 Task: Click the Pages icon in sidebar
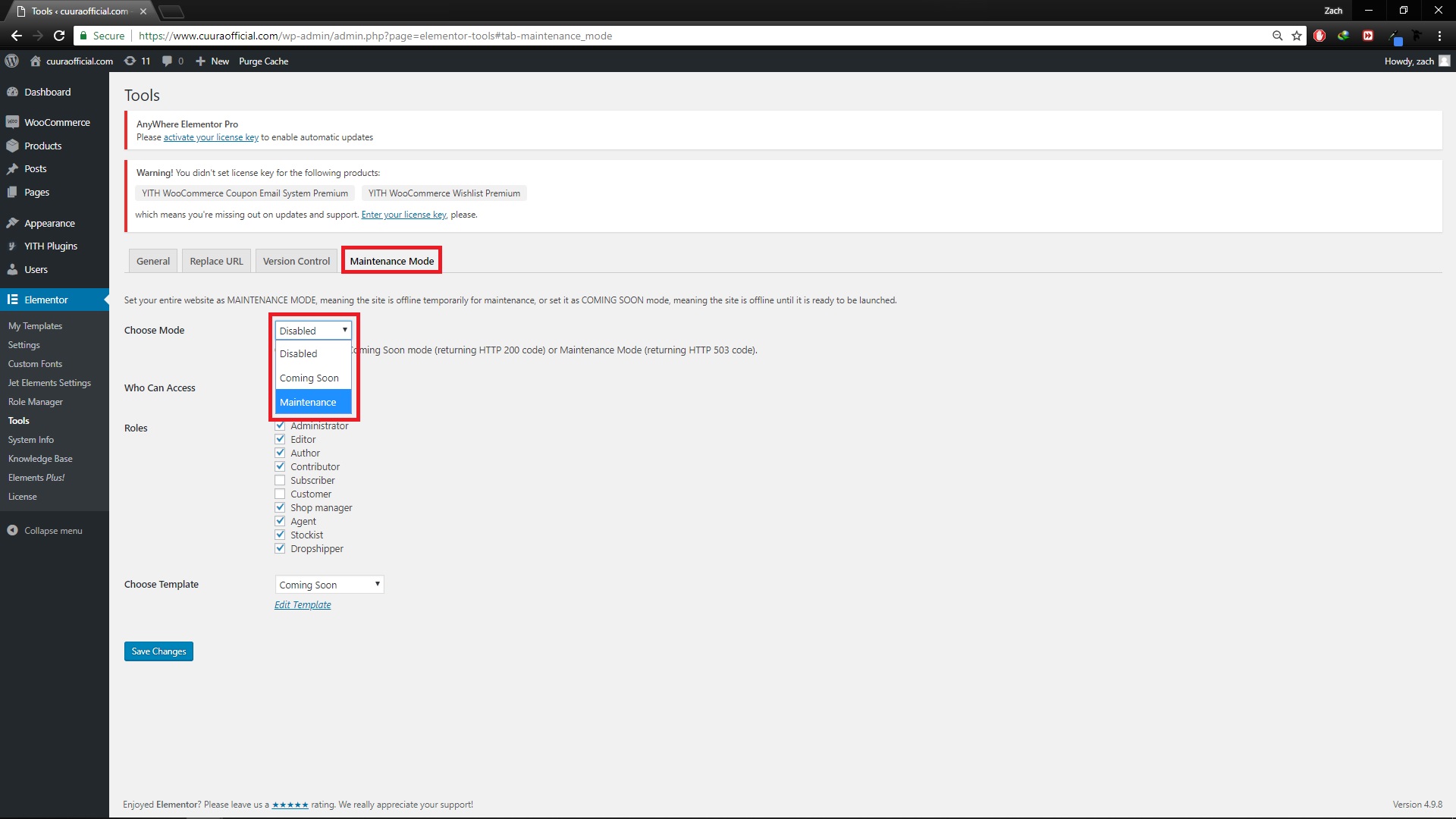12,193
